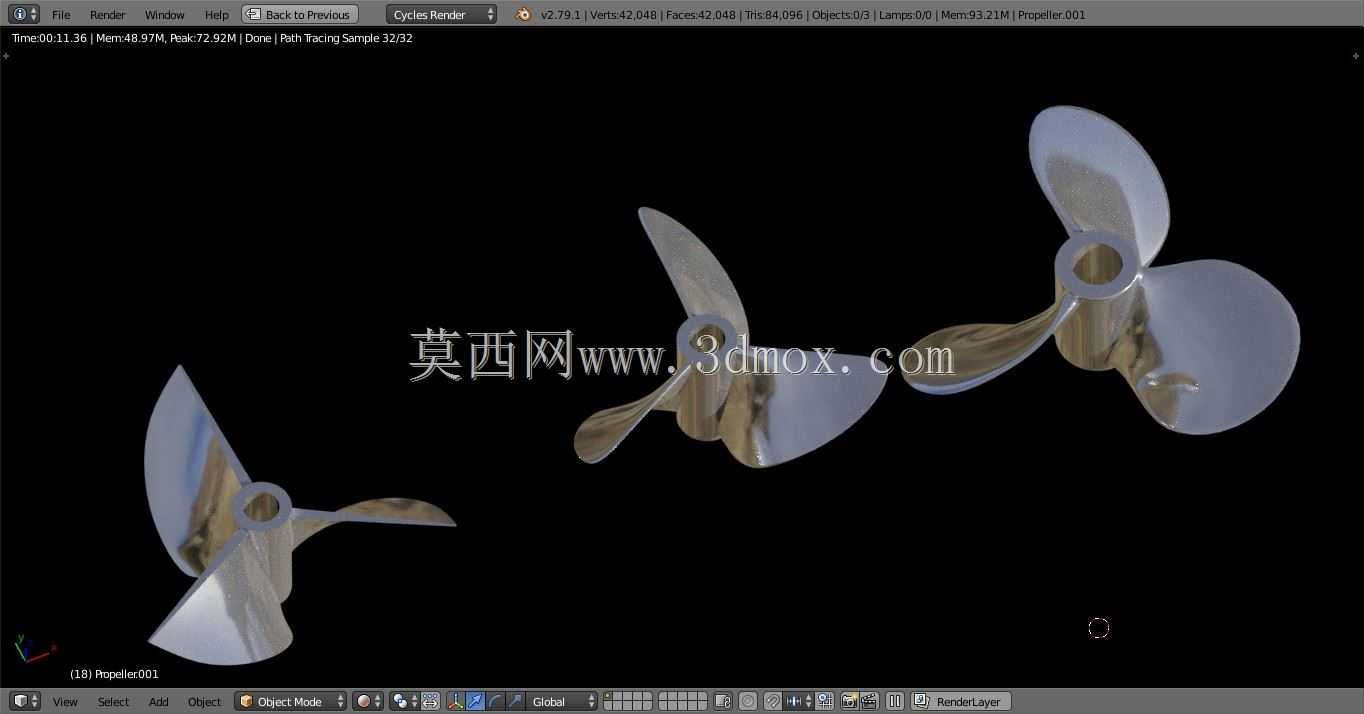Click the Path Tracing Sample 32/32 text
The width and height of the screenshot is (1364, 714).
[x=345, y=38]
